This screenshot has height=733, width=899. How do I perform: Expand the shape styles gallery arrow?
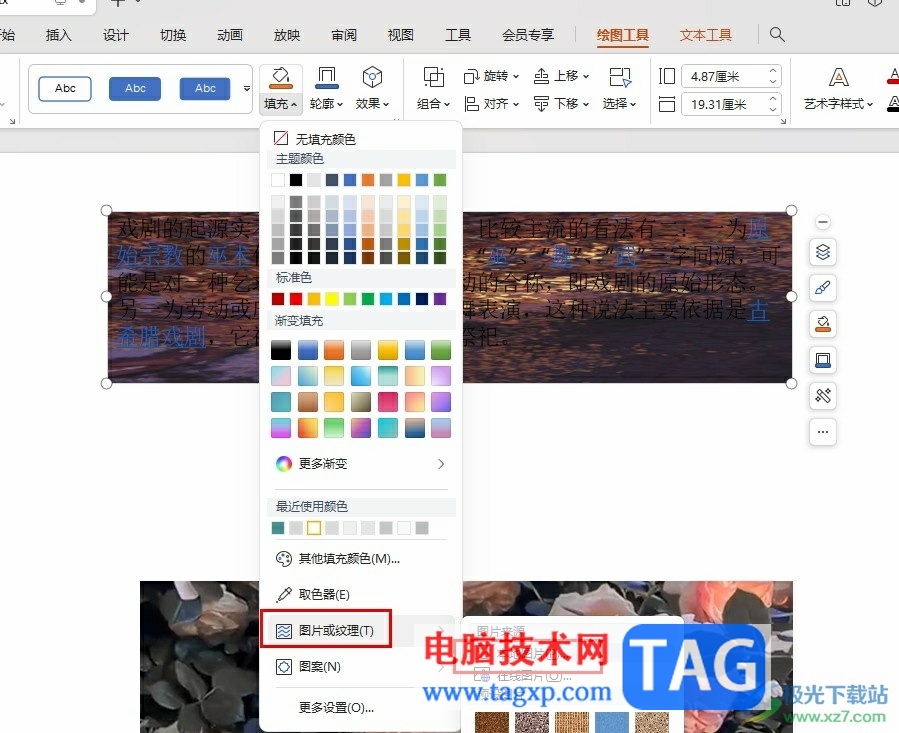[247, 88]
